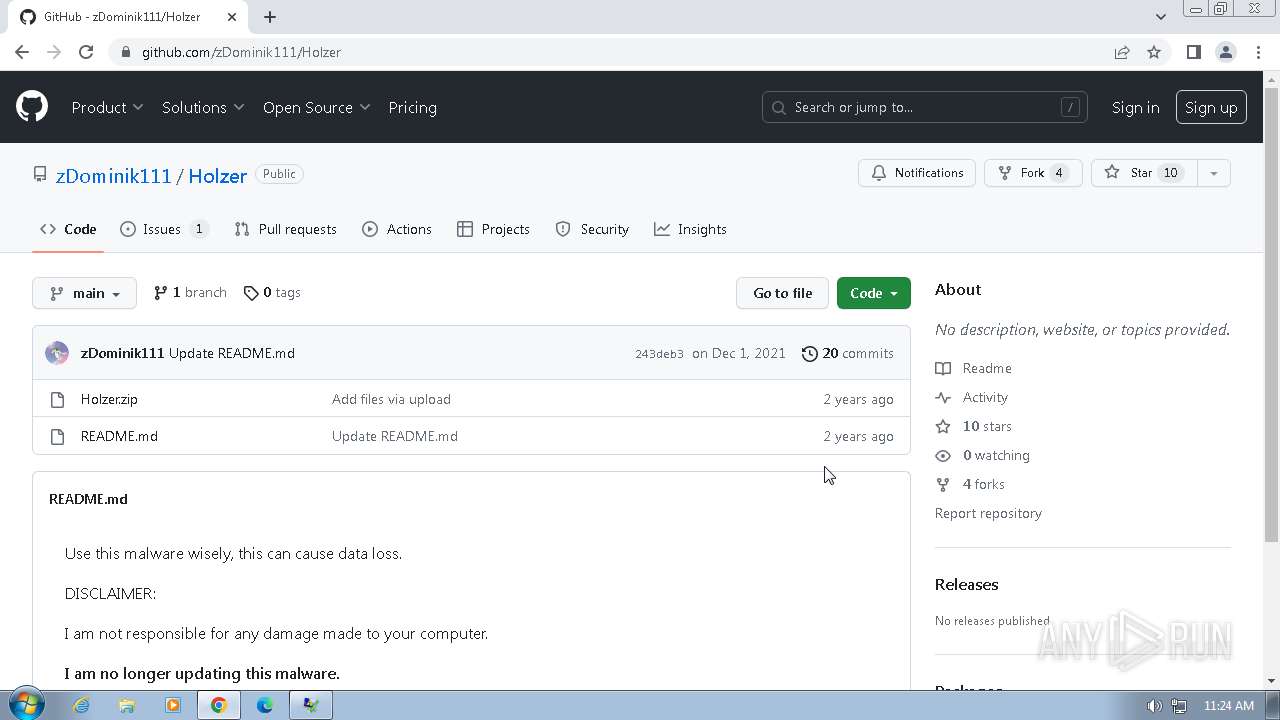Open the Chrome three-dot menu
Image resolution: width=1280 pixels, height=720 pixels.
[1257, 52]
